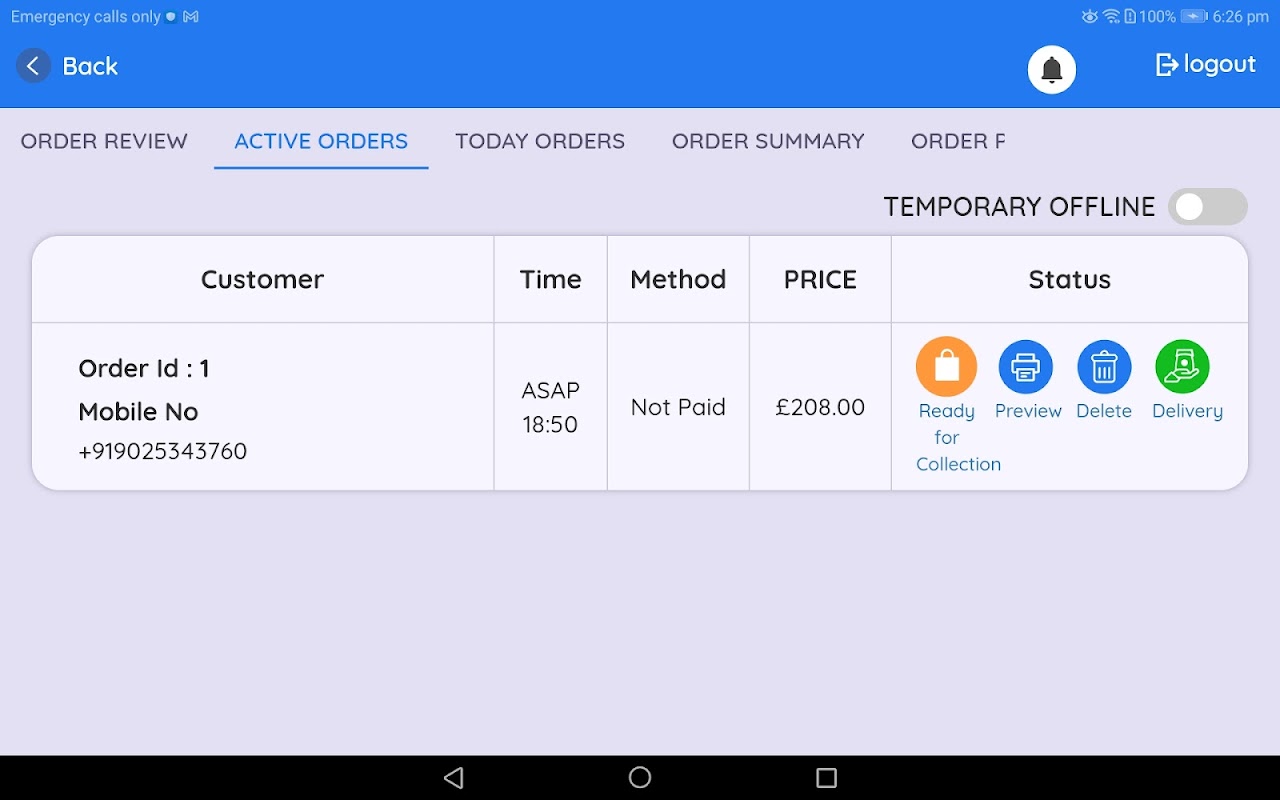1280x800 pixels.
Task: Tap the green Delivery icon
Action: (x=1182, y=367)
